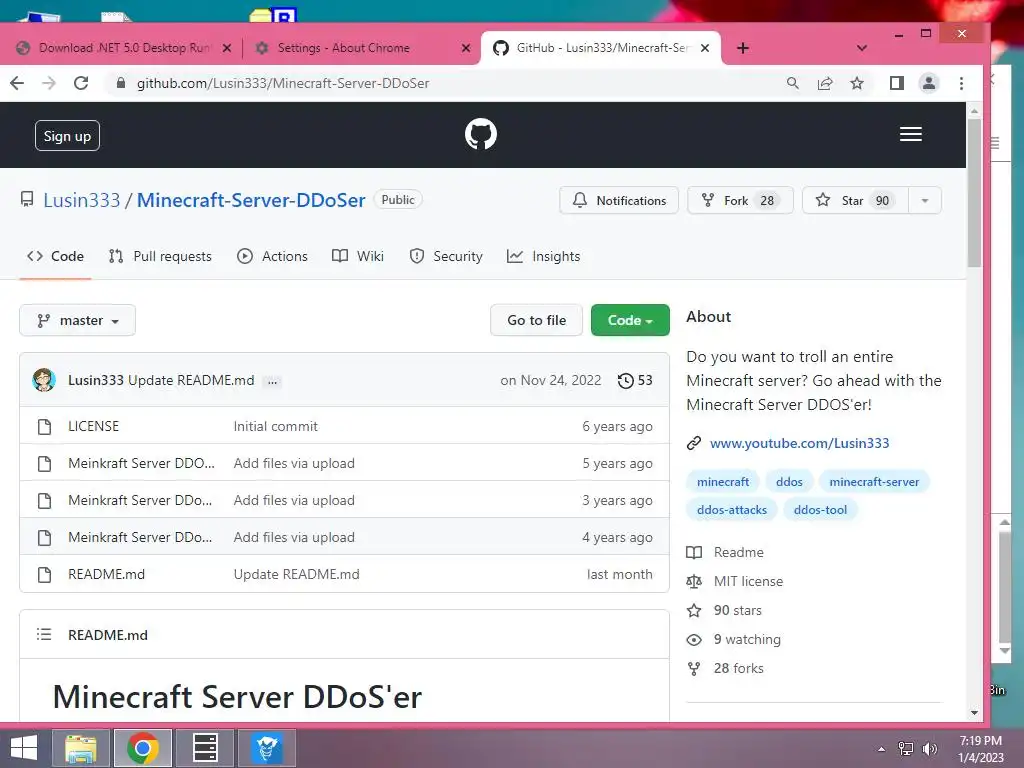Click the browser forward arrow
This screenshot has width=1024, height=768.
(x=49, y=83)
